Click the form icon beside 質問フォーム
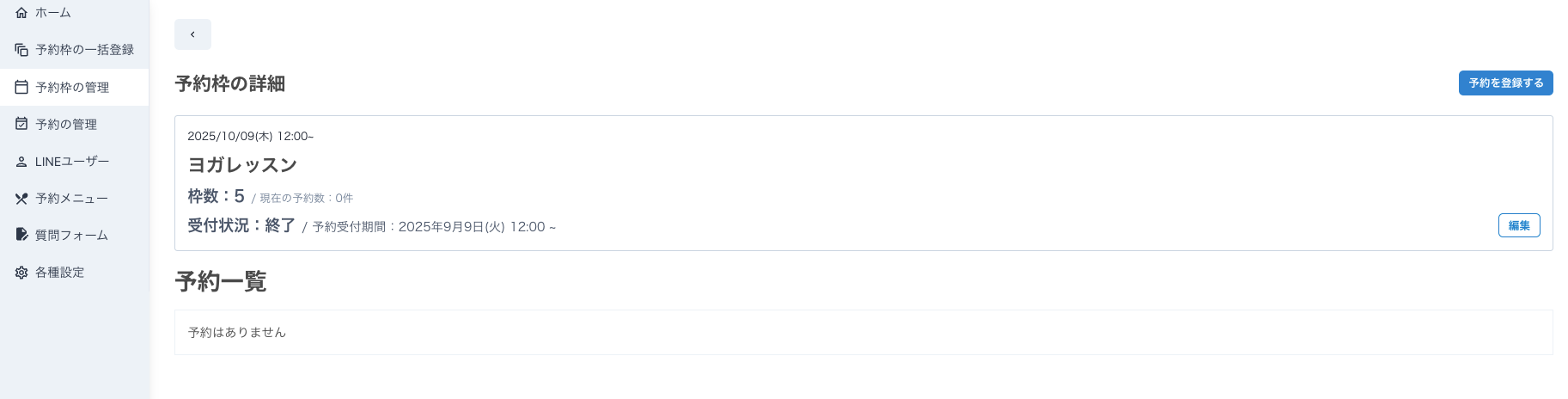The height and width of the screenshot is (399, 1568). 21,235
